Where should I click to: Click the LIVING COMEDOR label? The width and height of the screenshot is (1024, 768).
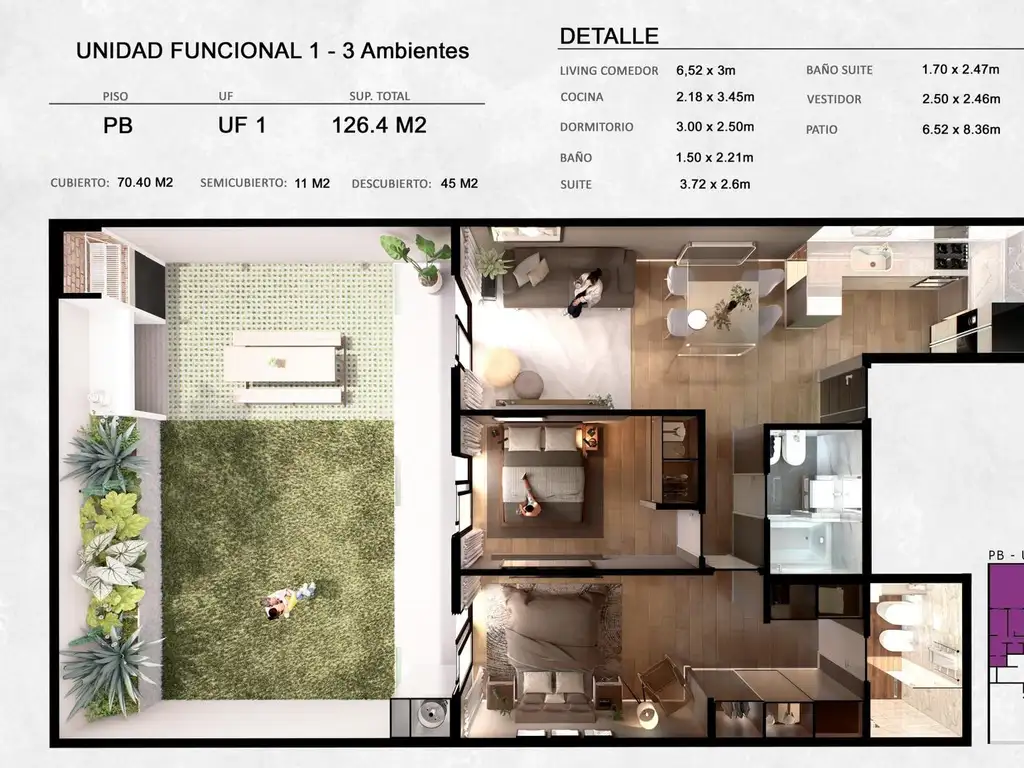point(609,71)
